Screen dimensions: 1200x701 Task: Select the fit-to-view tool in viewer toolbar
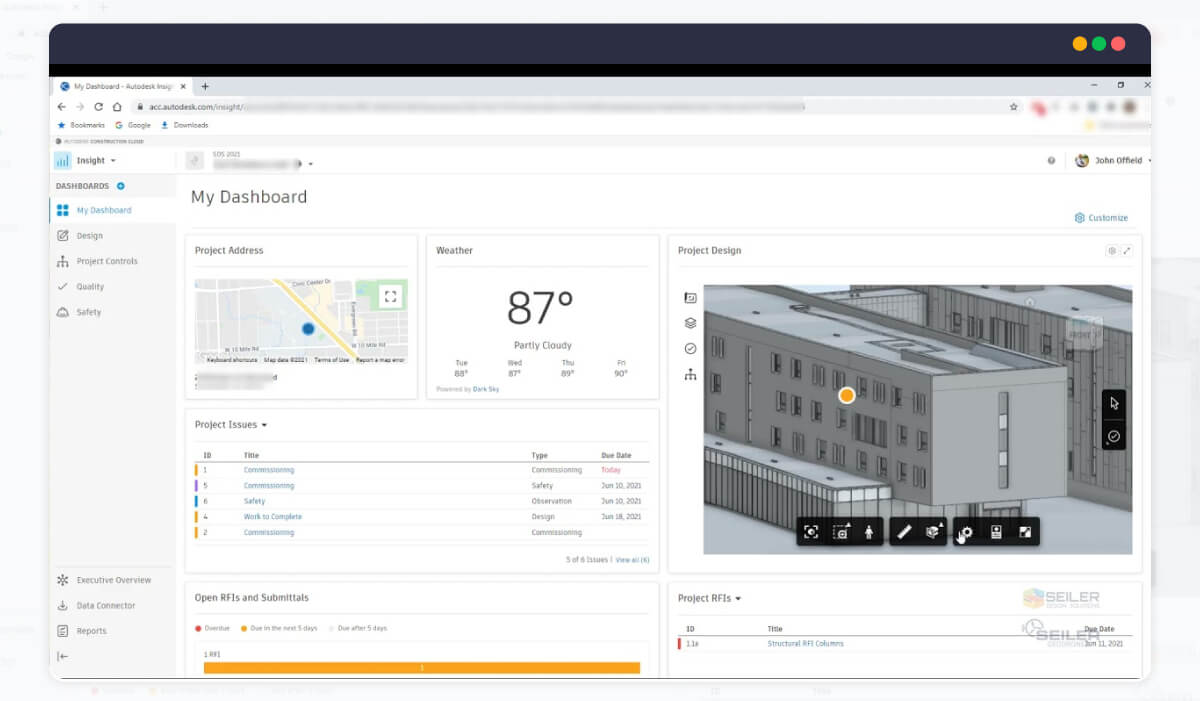click(x=810, y=531)
